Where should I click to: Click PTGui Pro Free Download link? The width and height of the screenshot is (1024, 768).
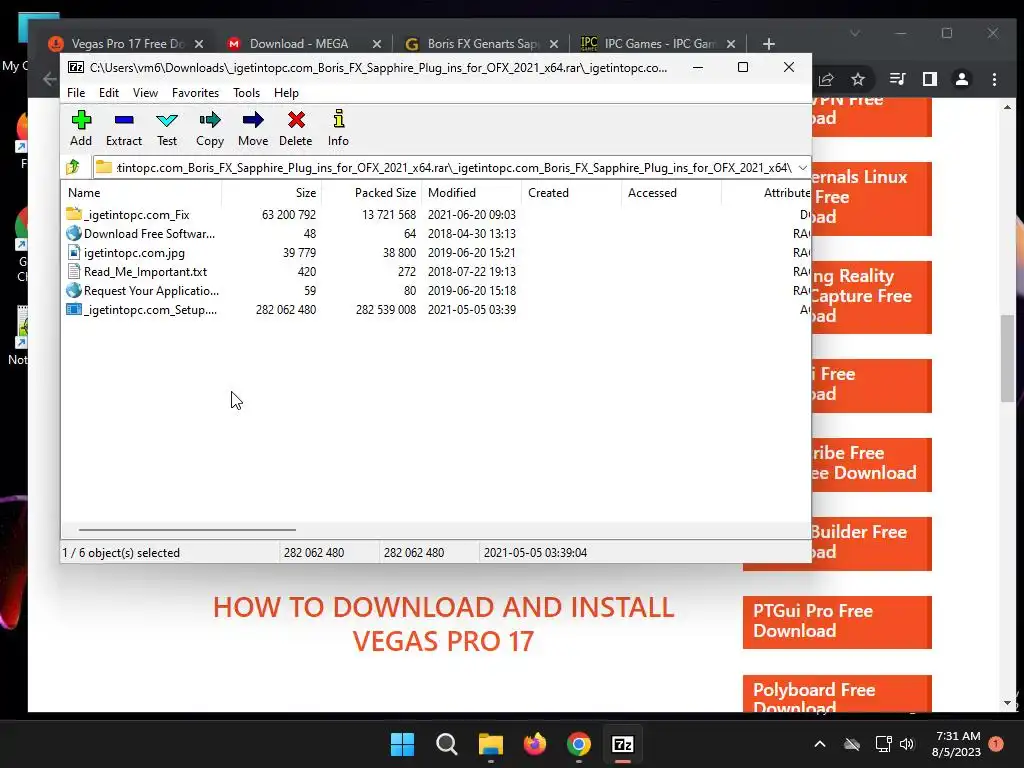837,621
